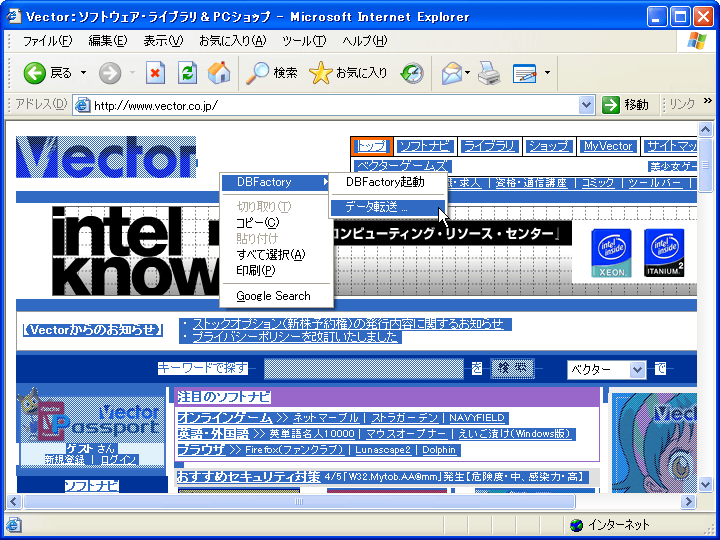Expand the Mail dropdown arrow

467,73
